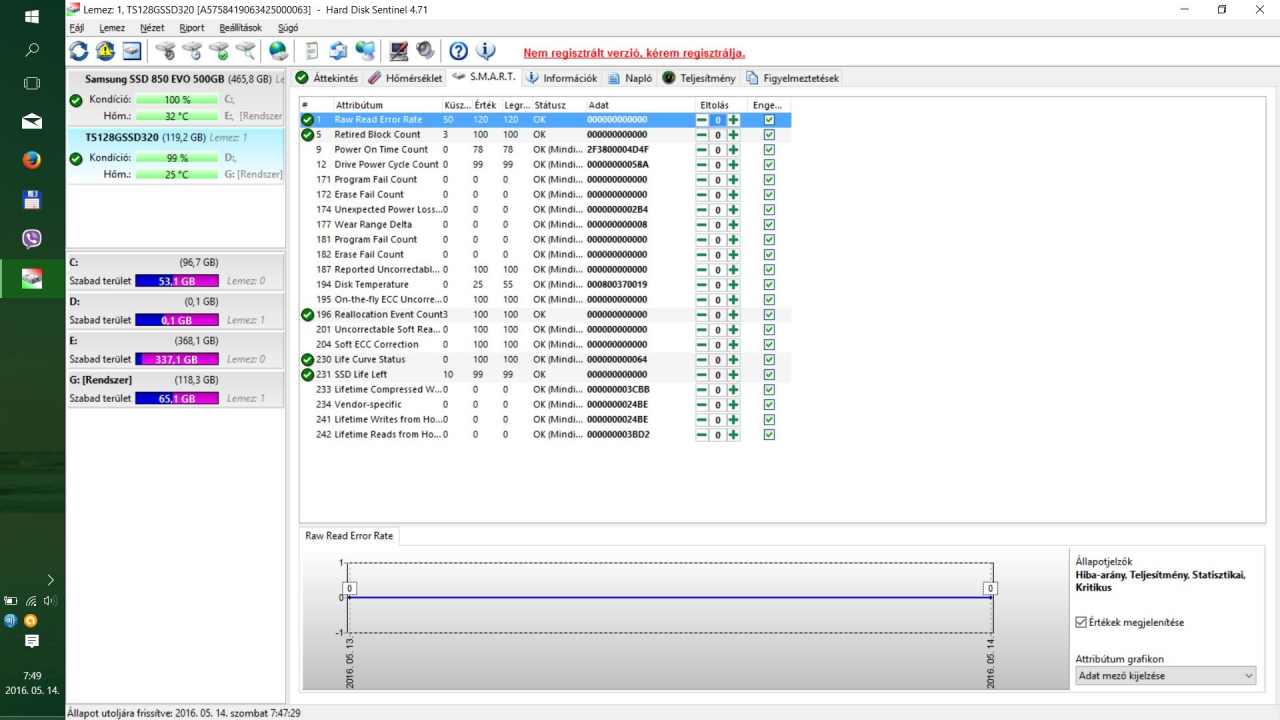This screenshot has height=720, width=1280.
Task: Open Task View in taskbar
Action: 32,83
